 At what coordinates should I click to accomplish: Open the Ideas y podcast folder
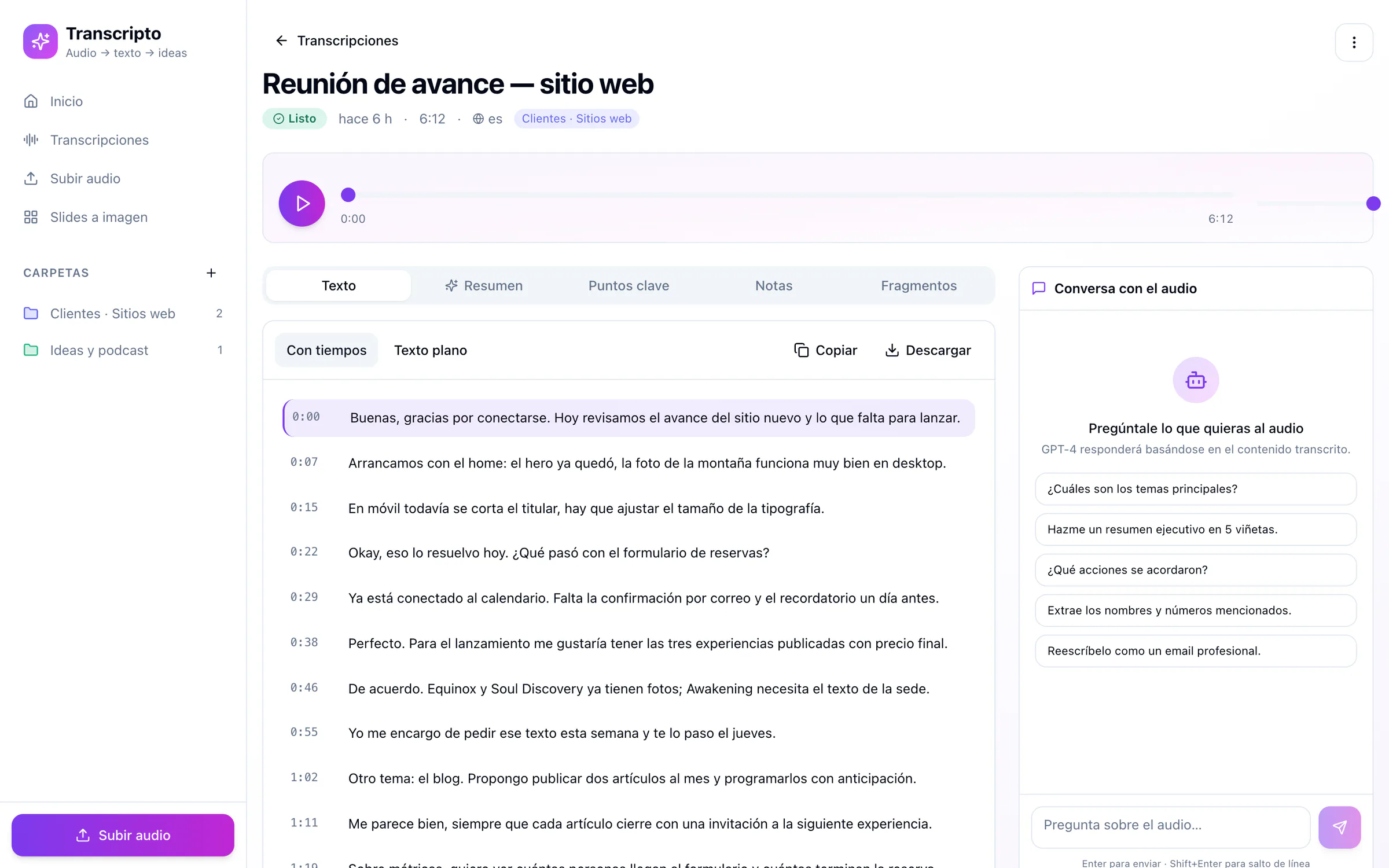coord(123,350)
